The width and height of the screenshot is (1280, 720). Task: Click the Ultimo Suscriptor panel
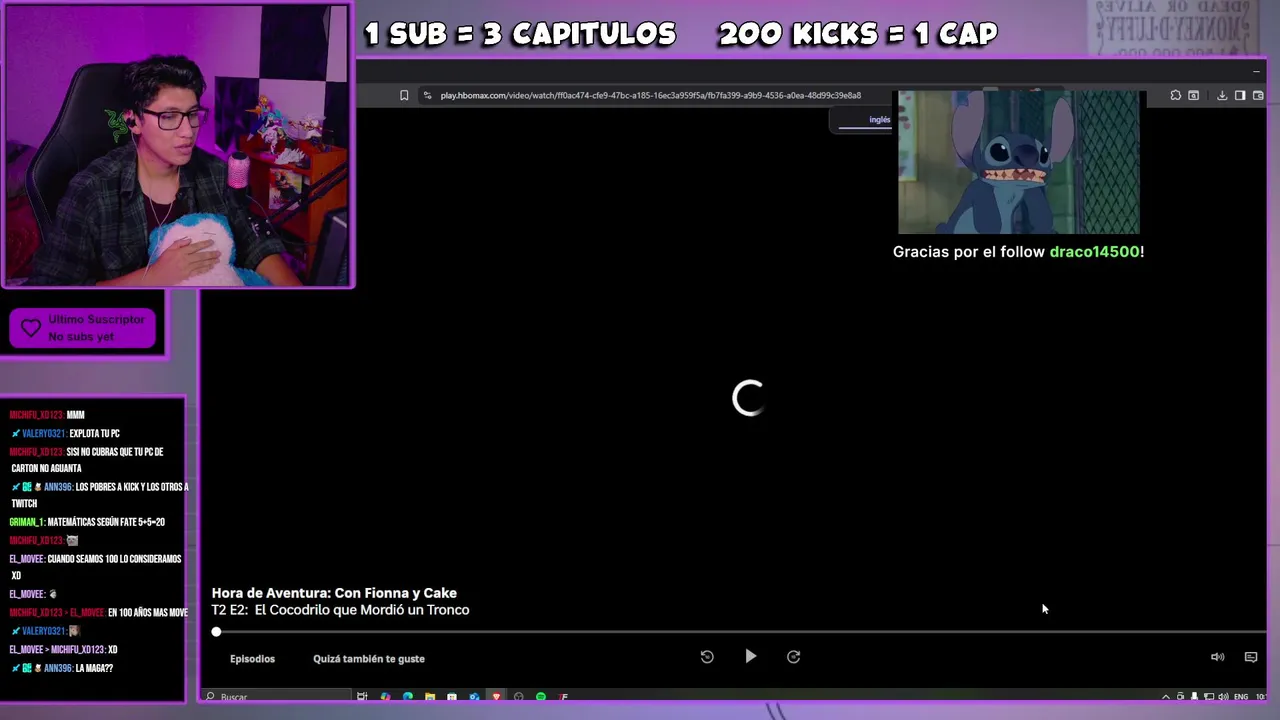point(84,328)
